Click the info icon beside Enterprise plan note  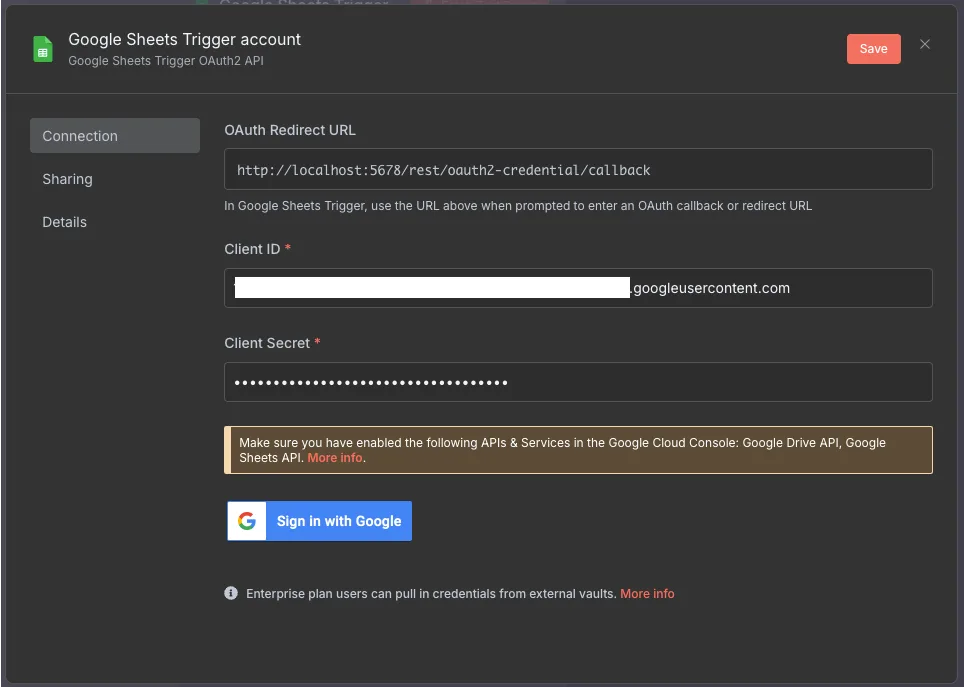[x=231, y=593]
